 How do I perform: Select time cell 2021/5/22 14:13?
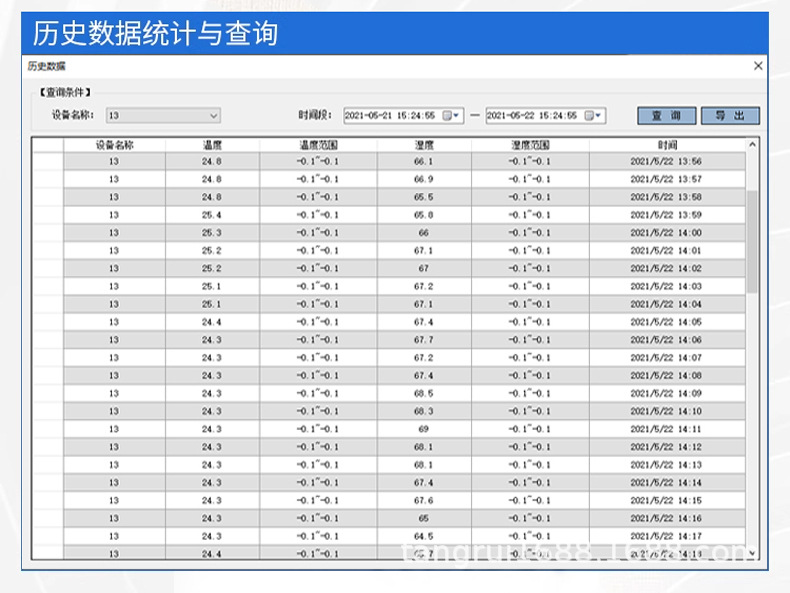(x=667, y=465)
